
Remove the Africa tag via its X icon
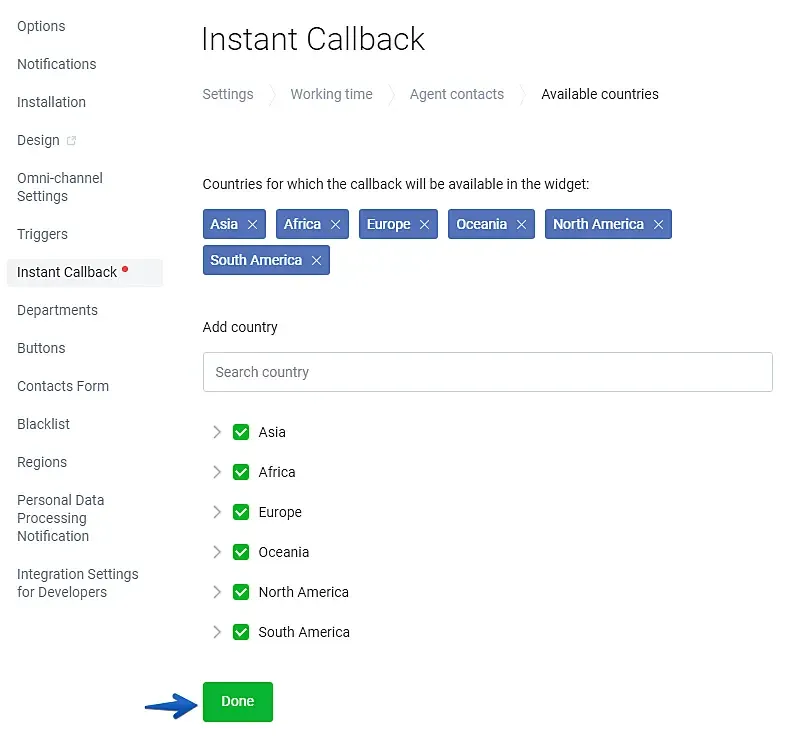click(335, 224)
